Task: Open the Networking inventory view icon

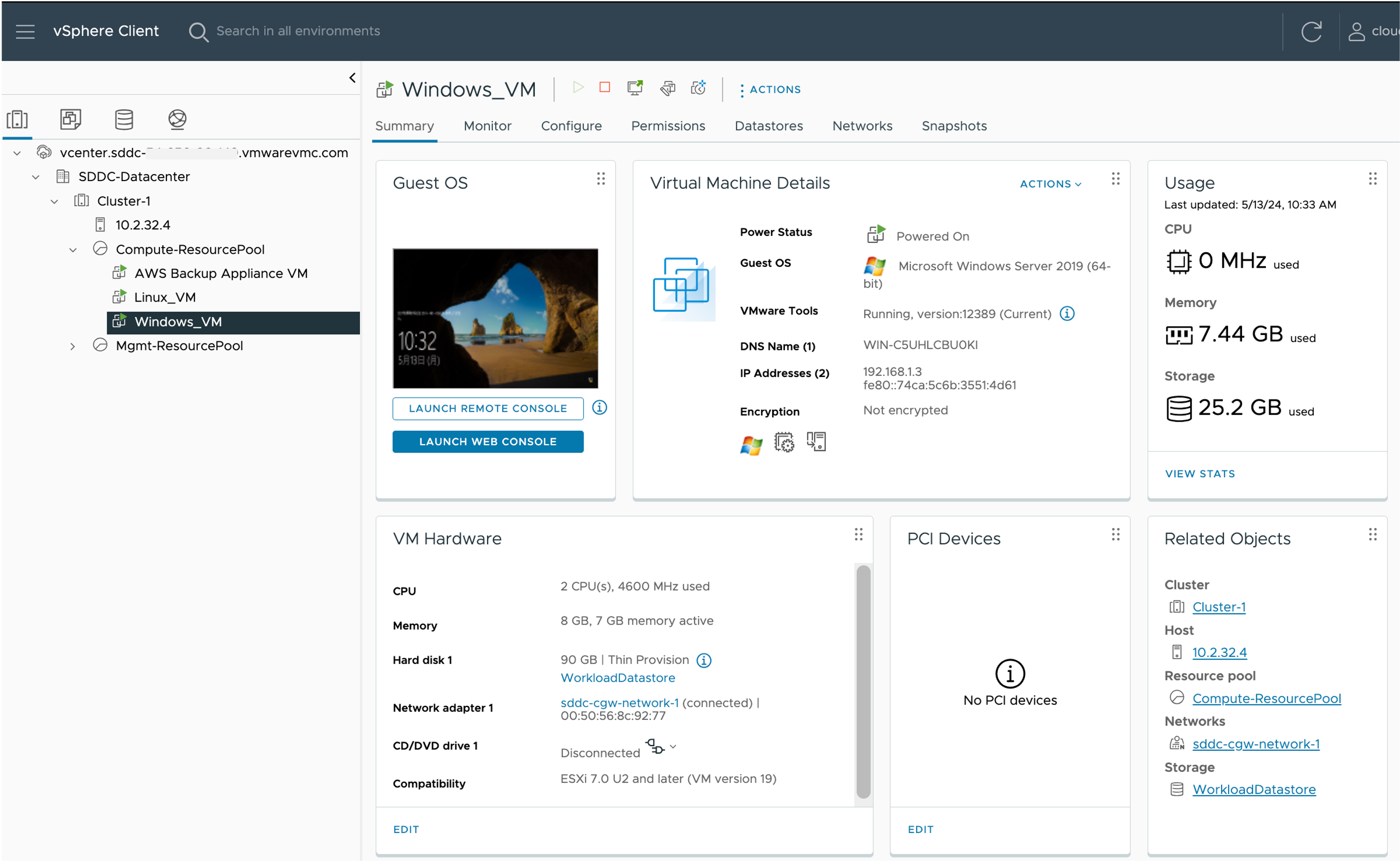Action: click(177, 119)
